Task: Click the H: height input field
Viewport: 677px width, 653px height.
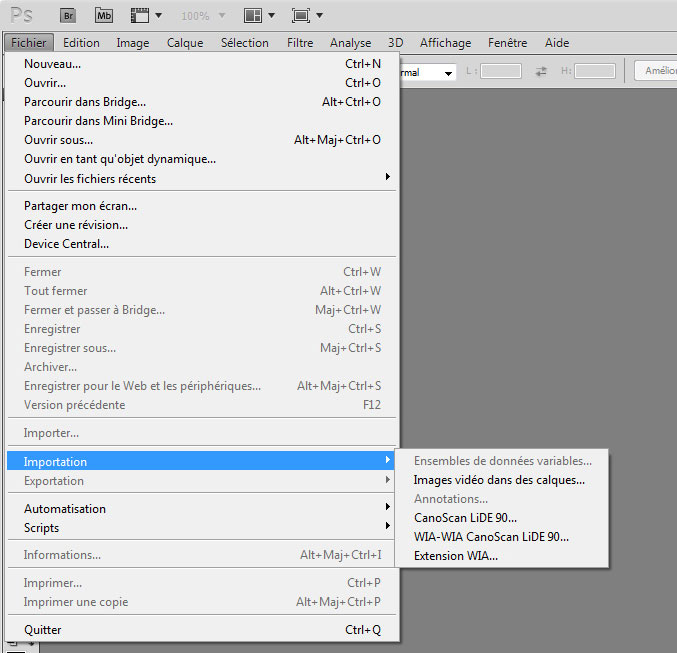Action: [595, 71]
